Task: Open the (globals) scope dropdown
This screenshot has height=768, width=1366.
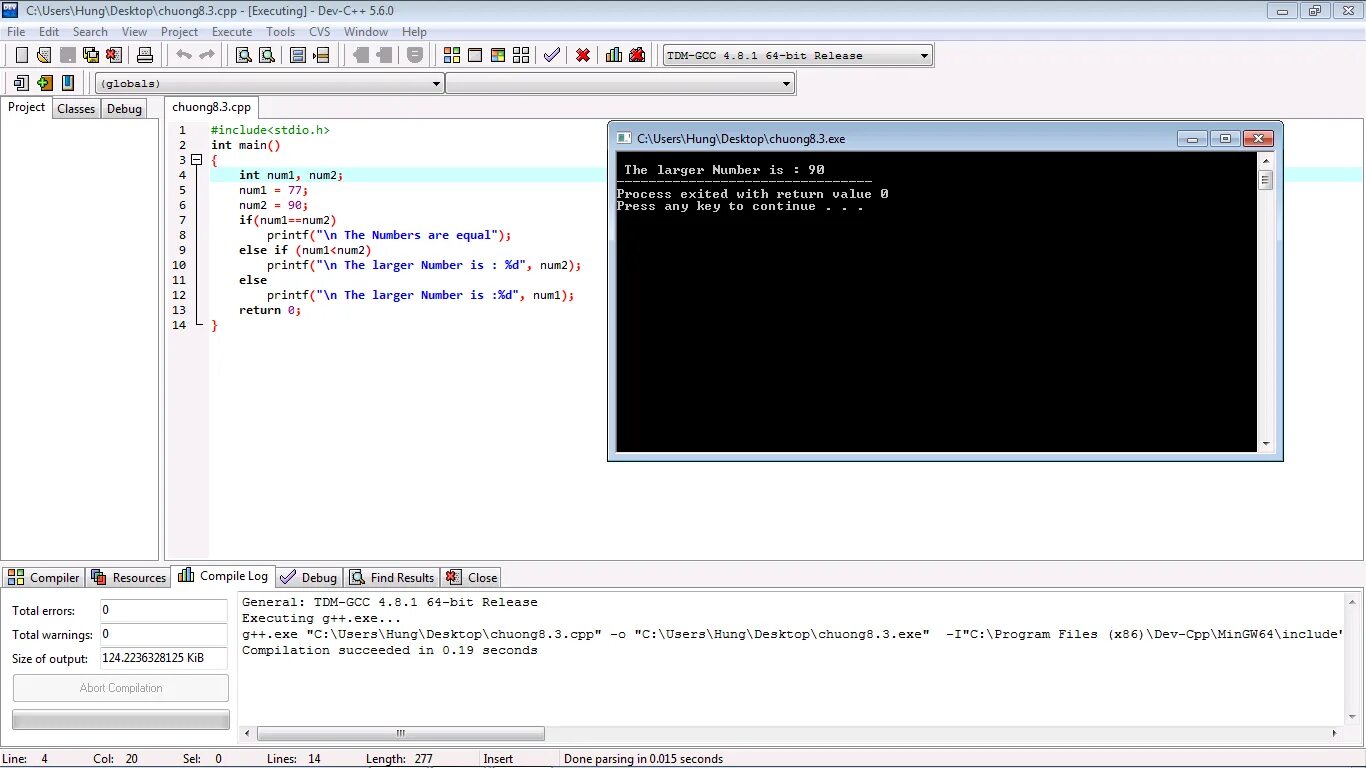Action: point(269,83)
